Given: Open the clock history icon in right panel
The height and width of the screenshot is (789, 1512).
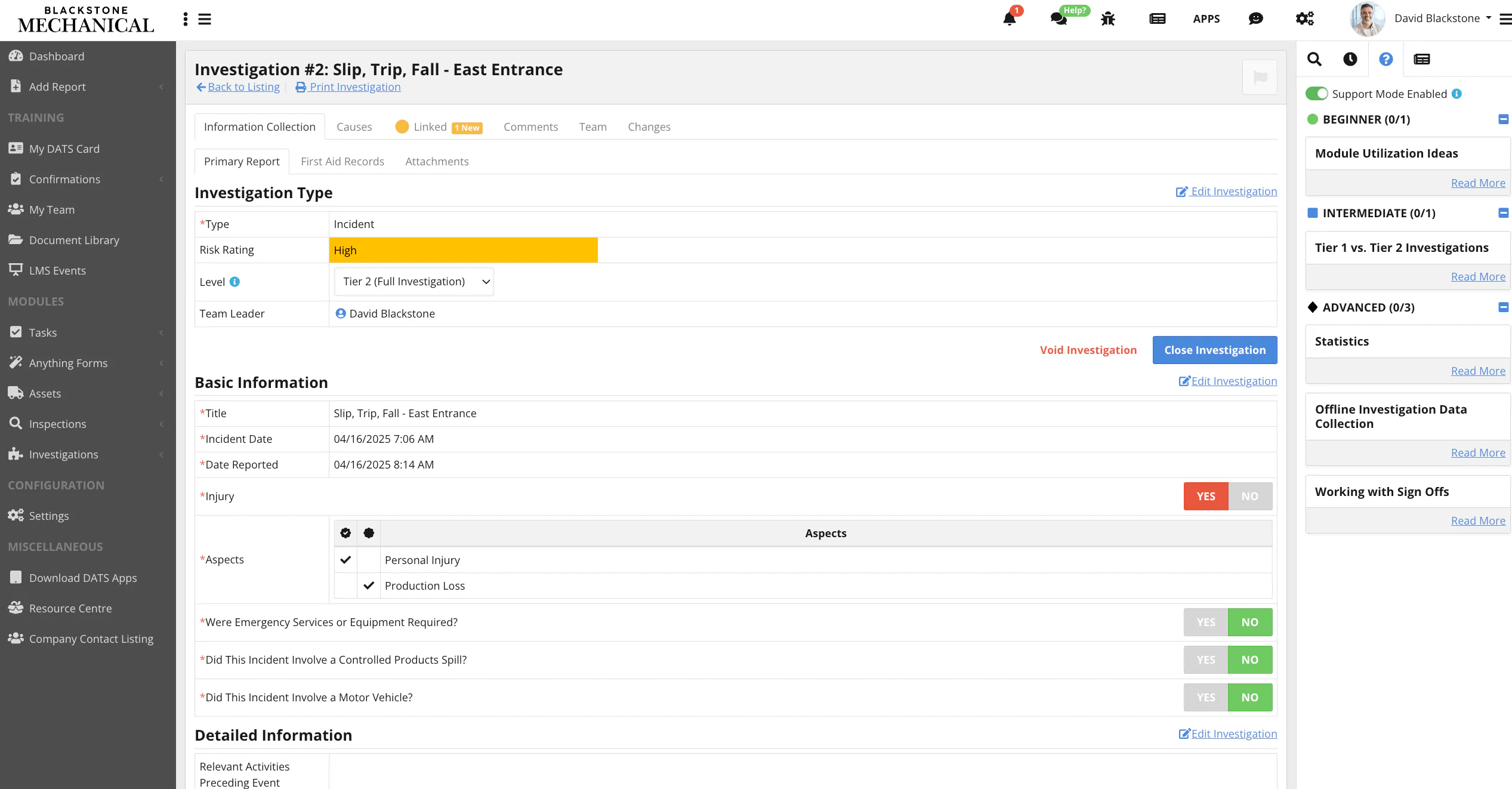Looking at the screenshot, I should click(1350, 59).
